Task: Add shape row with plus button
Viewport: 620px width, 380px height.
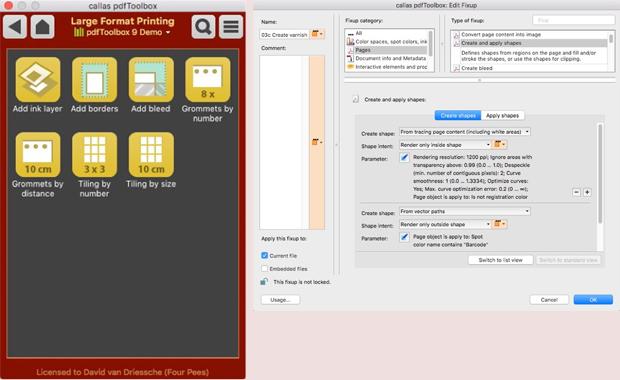Action: [x=587, y=192]
